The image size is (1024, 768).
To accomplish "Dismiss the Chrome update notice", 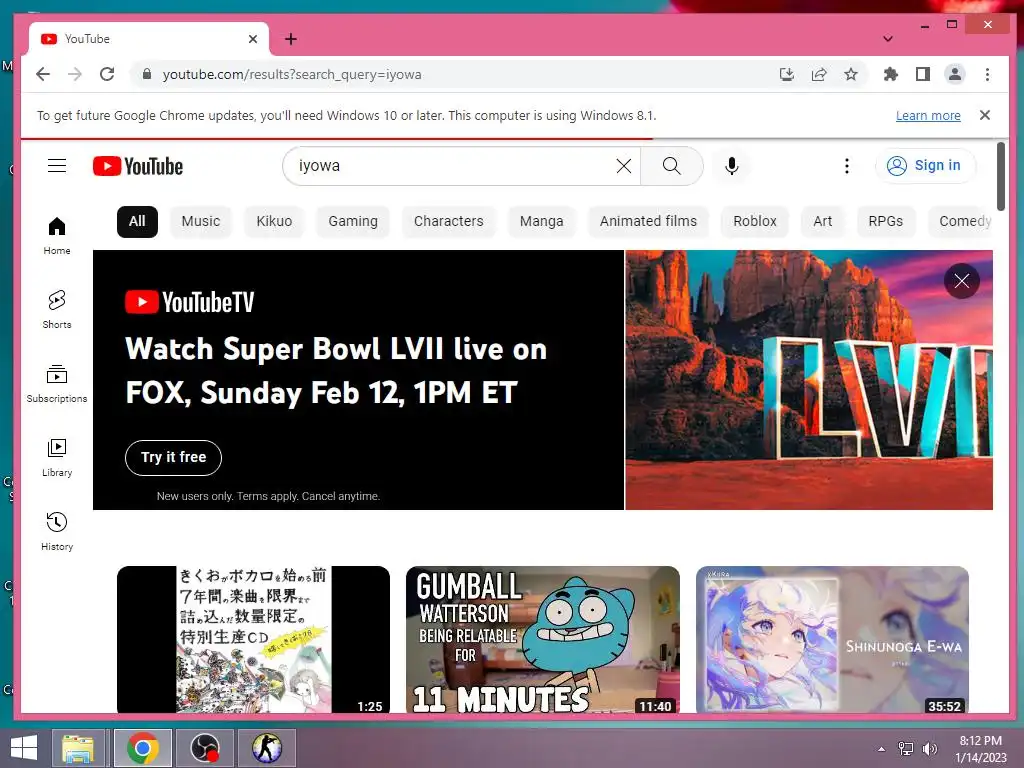I will [985, 115].
